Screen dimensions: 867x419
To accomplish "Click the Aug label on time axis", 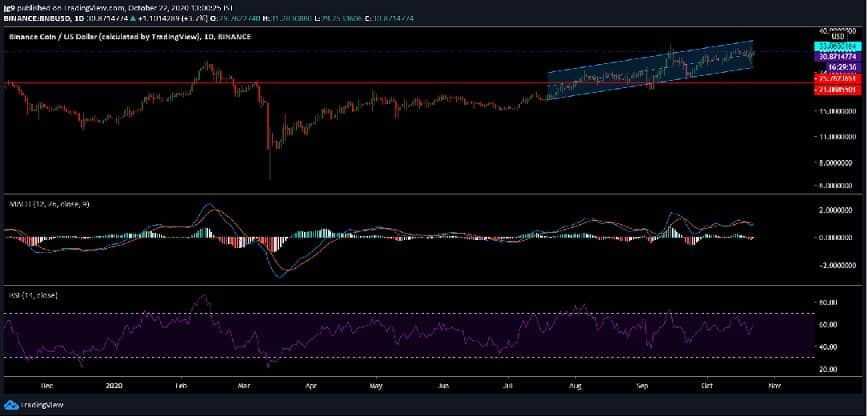I will [575, 383].
